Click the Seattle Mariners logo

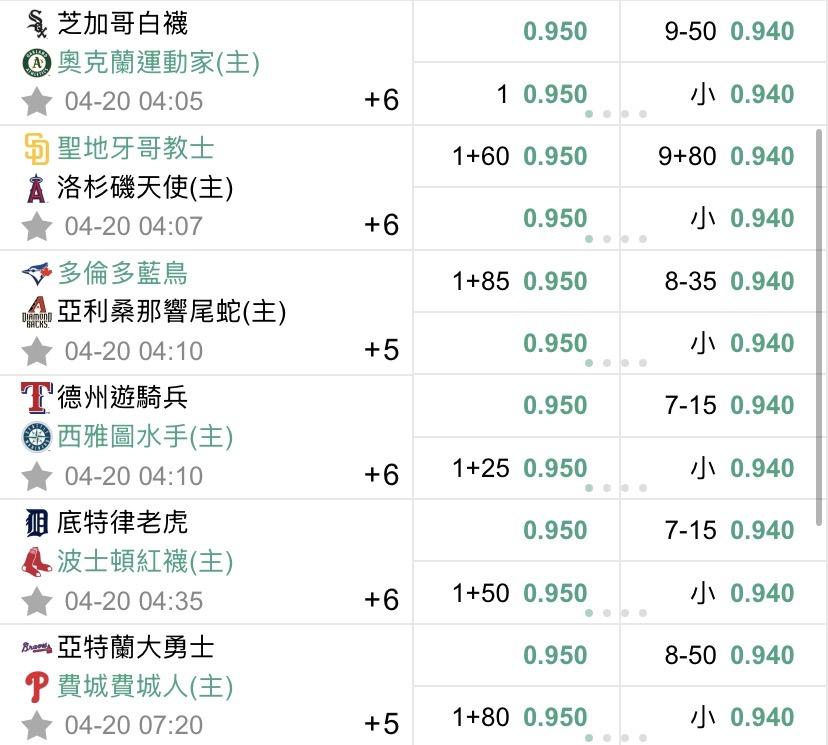pyautogui.click(x=37, y=437)
